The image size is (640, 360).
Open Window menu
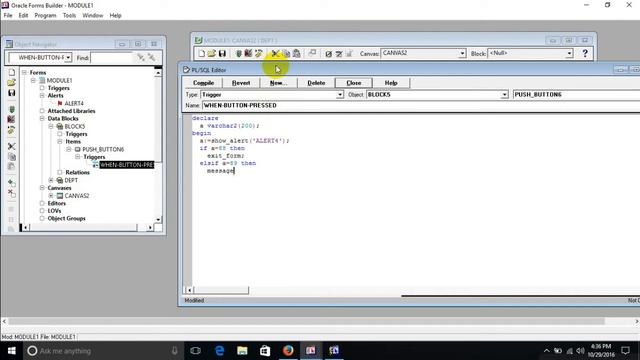[93, 16]
